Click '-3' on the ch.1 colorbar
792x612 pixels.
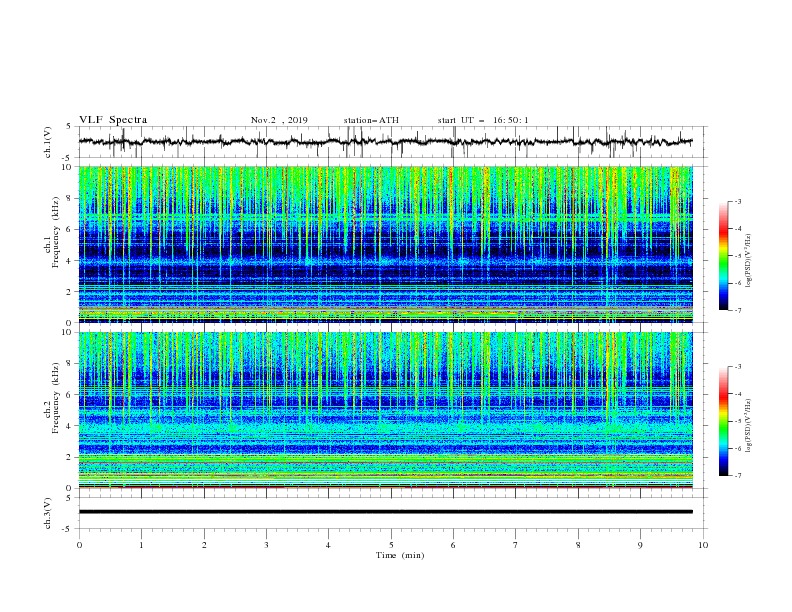click(x=737, y=201)
